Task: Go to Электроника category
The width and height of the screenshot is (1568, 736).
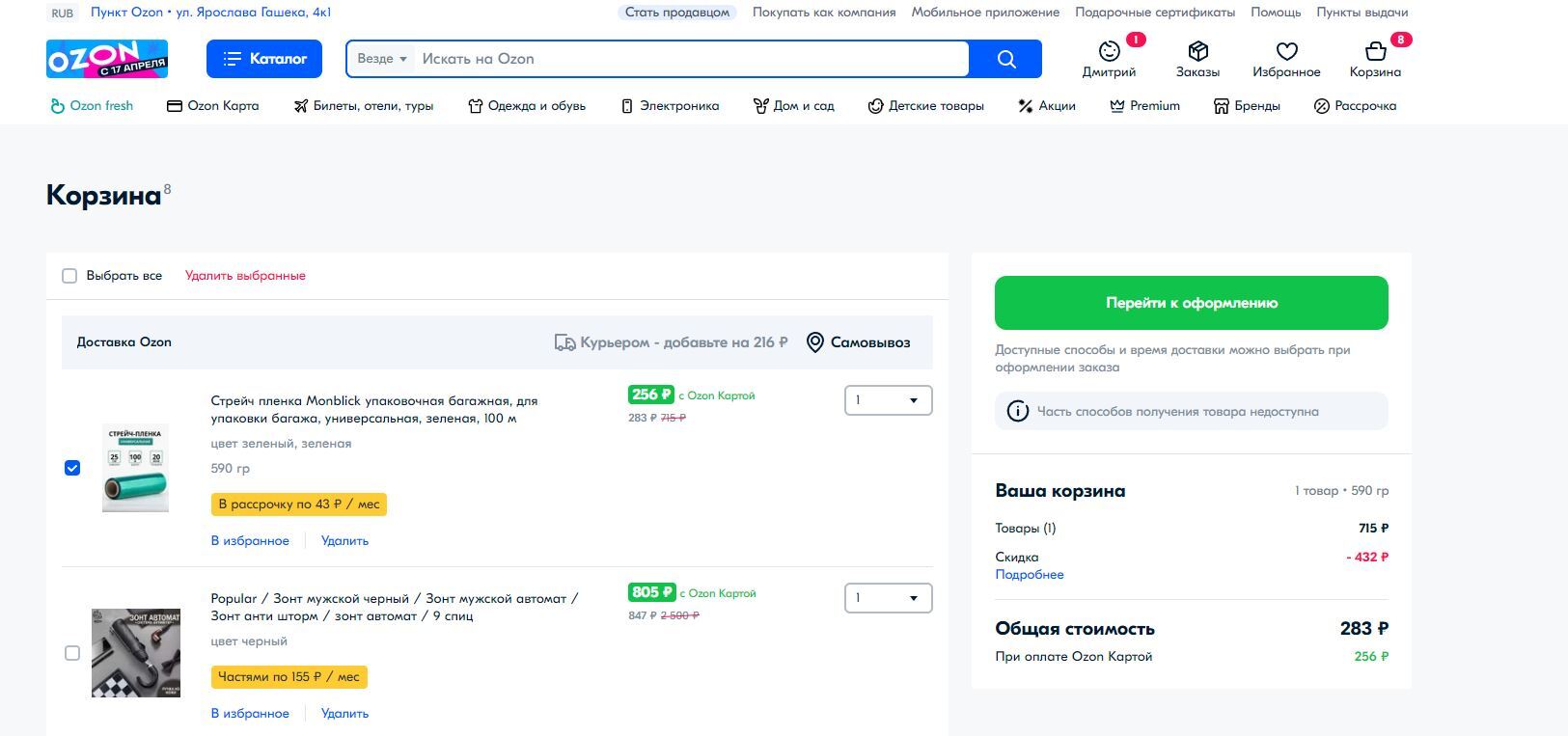Action: 670,106
